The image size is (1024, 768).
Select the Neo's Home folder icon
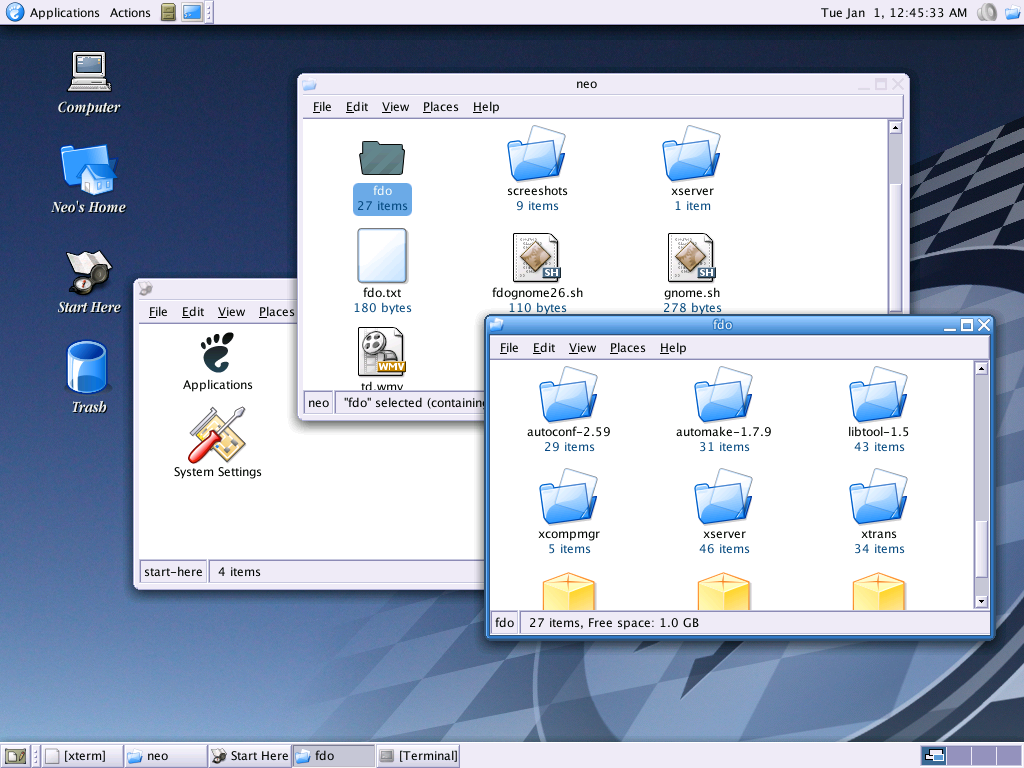pyautogui.click(x=89, y=168)
